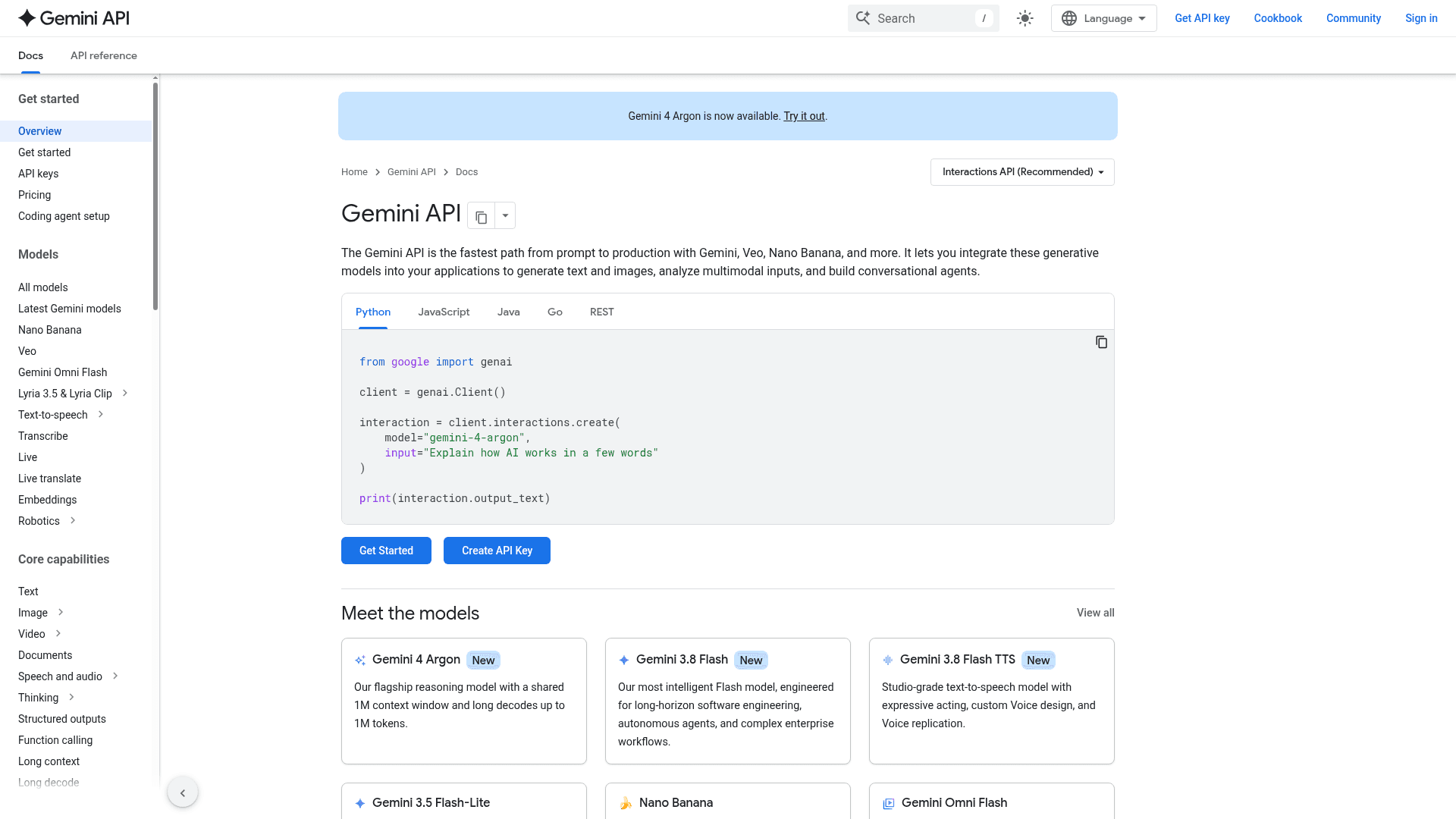
Task: Switch to the JavaScript code tab
Action: [x=444, y=312]
